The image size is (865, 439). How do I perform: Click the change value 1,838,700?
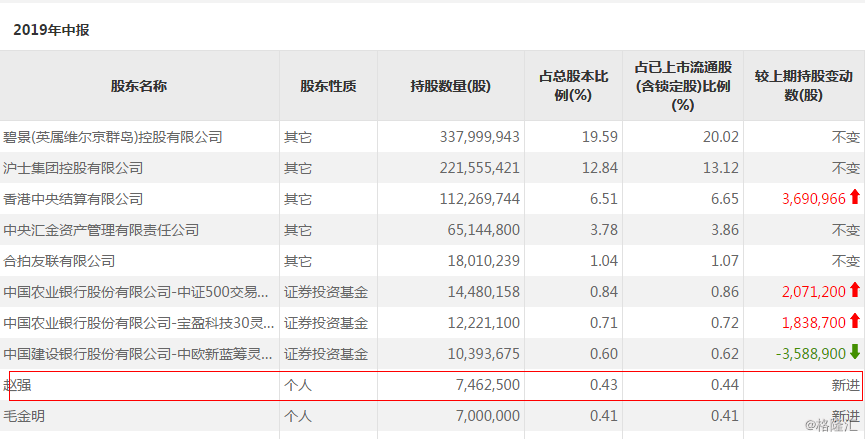pyautogui.click(x=814, y=323)
